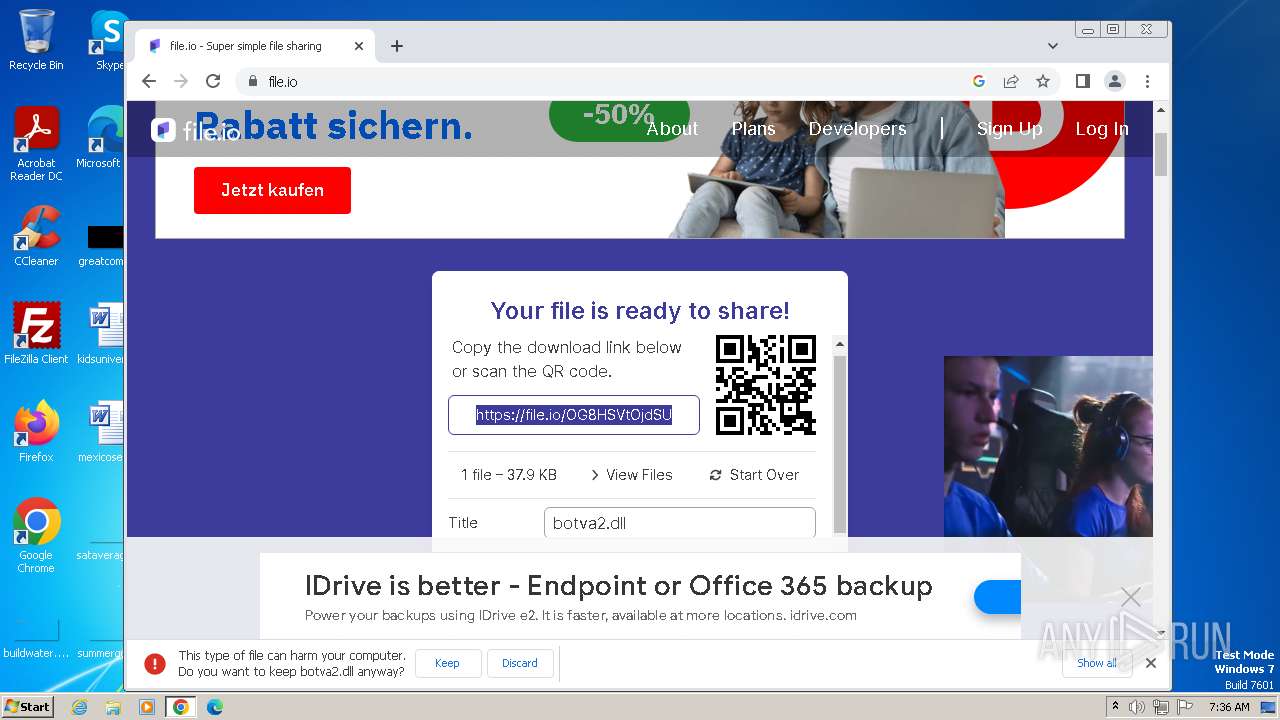This screenshot has height=720, width=1280.
Task: Click the Title field botva2.dll
Action: coord(680,523)
